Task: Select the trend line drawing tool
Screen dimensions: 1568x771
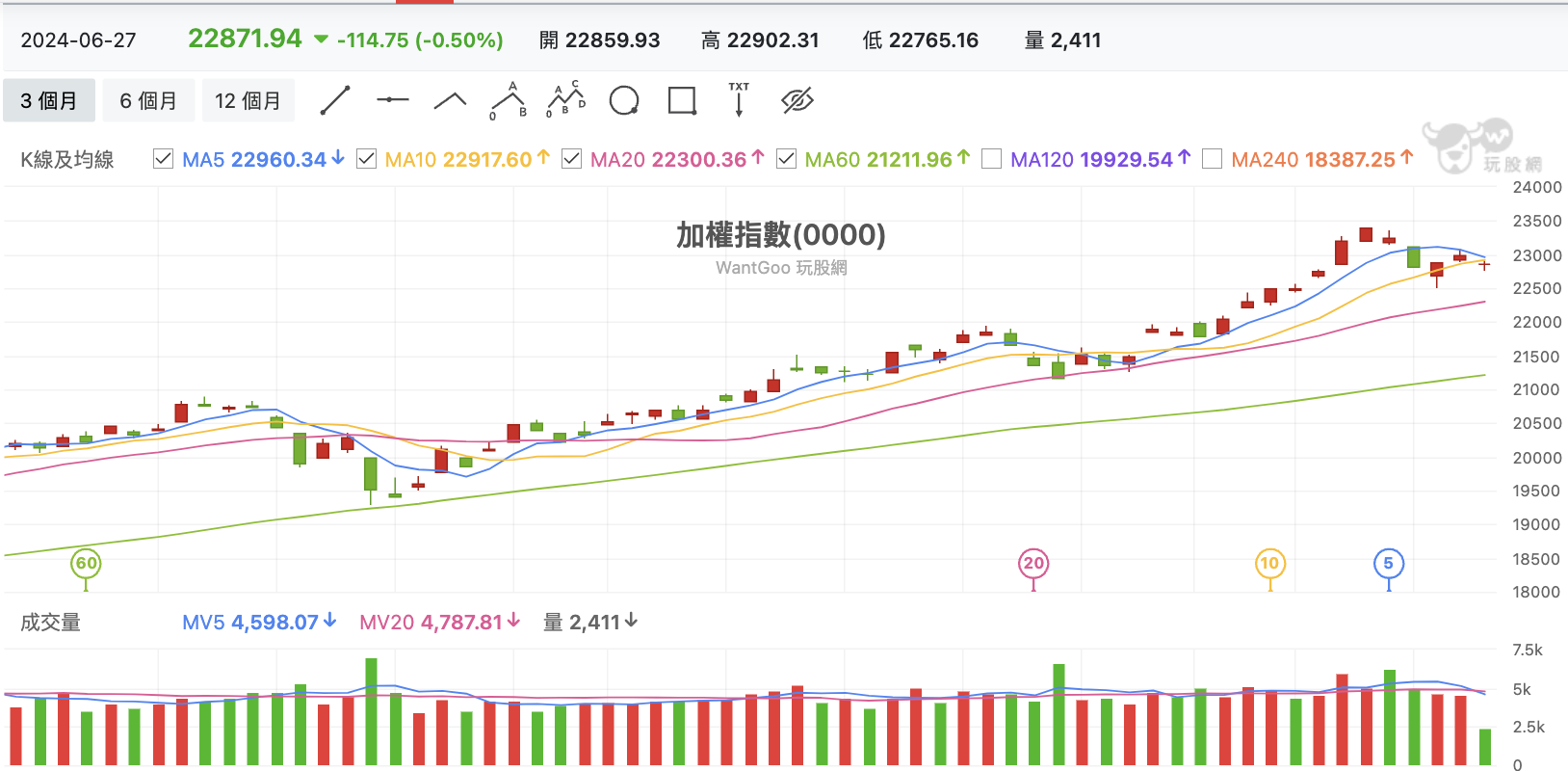Action: click(334, 100)
